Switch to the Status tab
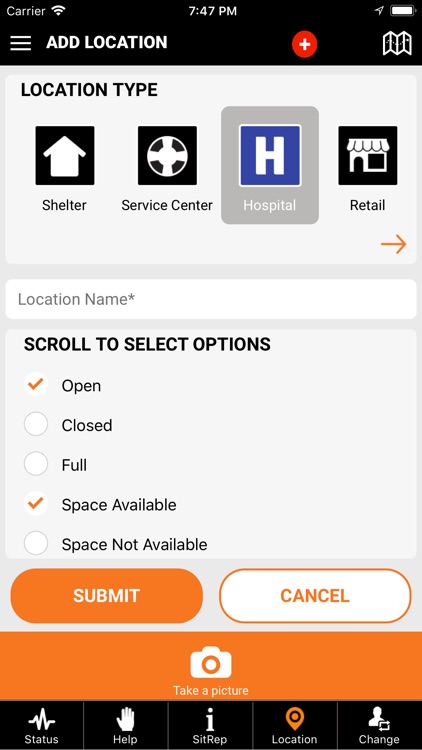Image resolution: width=422 pixels, height=750 pixels. coord(42,726)
